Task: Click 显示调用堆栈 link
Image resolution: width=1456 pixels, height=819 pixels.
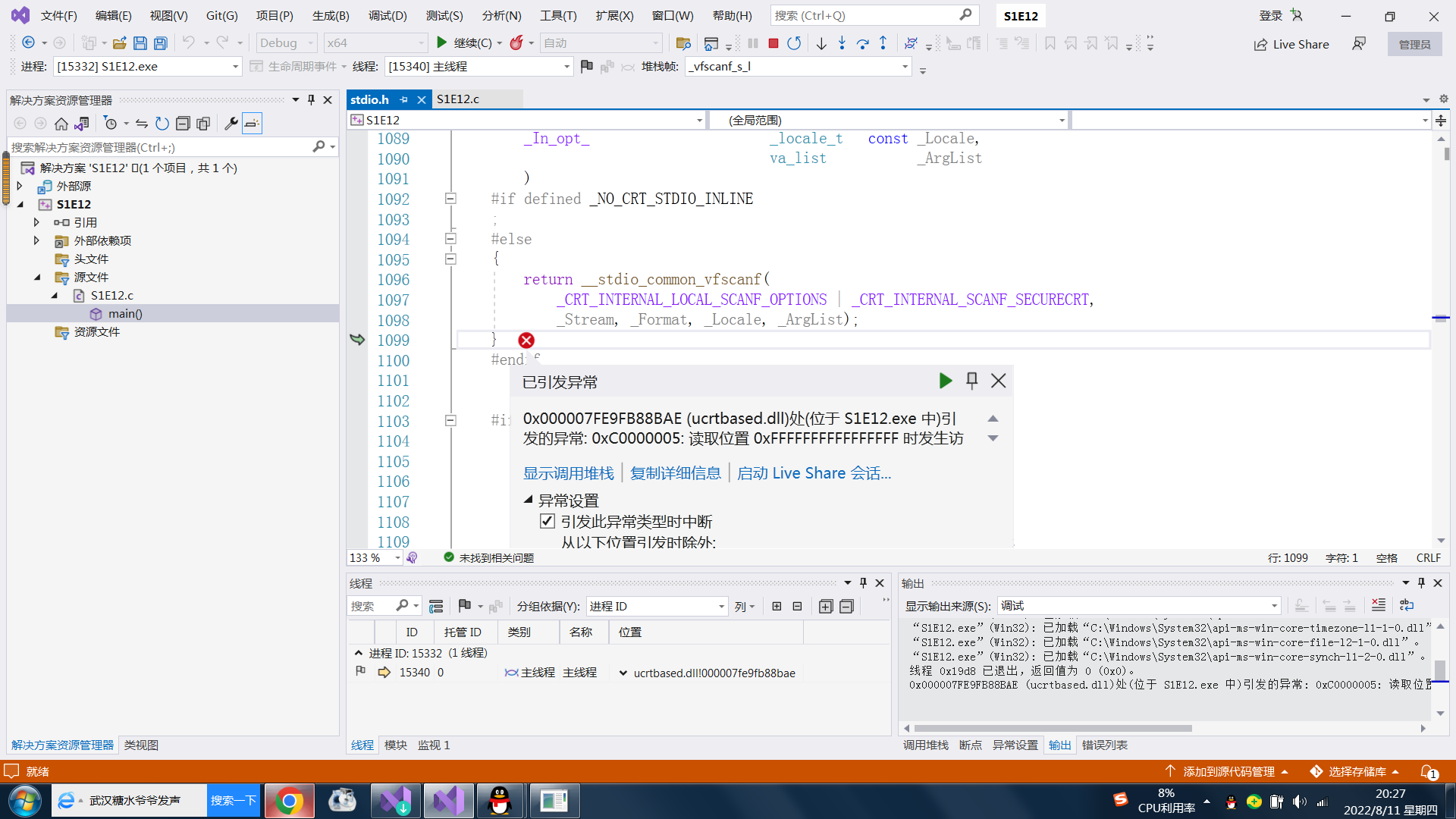Action: coord(568,473)
